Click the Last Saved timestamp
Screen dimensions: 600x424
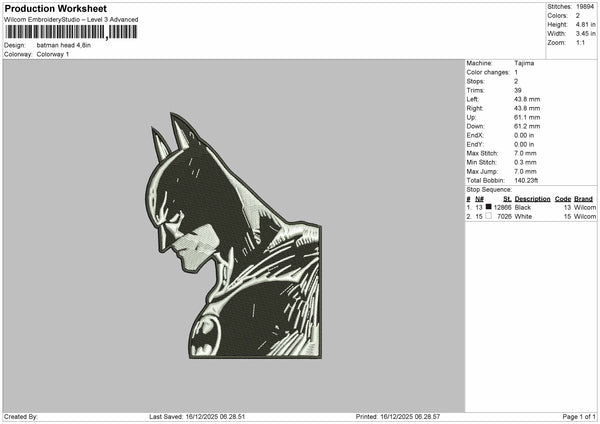click(x=197, y=417)
